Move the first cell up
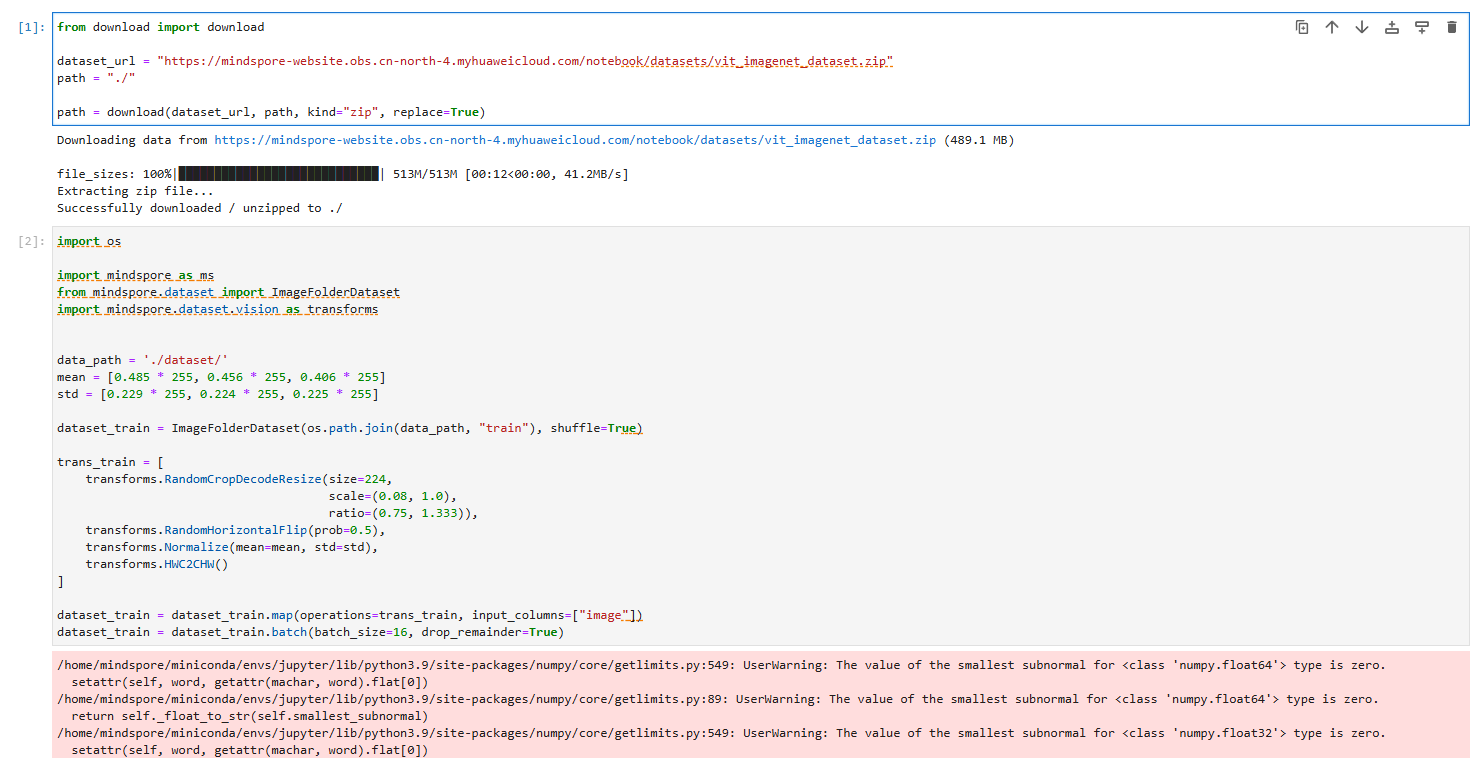This screenshot has width=1480, height=758. [x=1332, y=27]
